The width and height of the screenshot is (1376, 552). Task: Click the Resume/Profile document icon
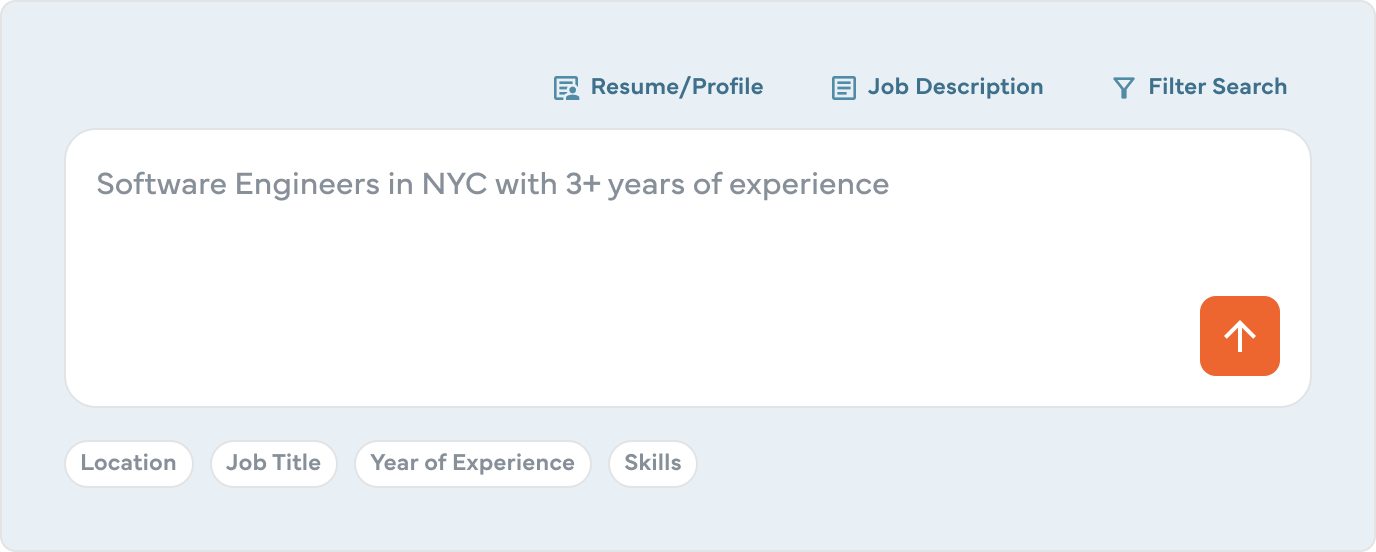click(567, 88)
